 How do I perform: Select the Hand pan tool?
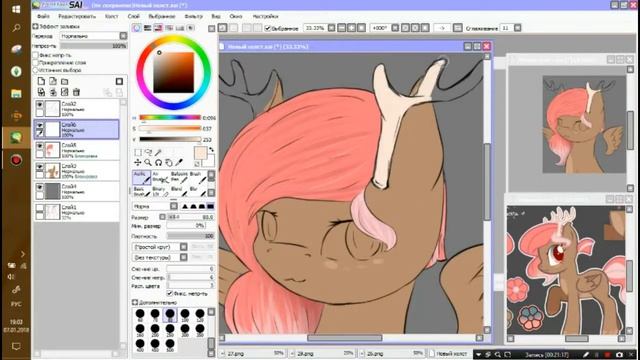[169, 162]
